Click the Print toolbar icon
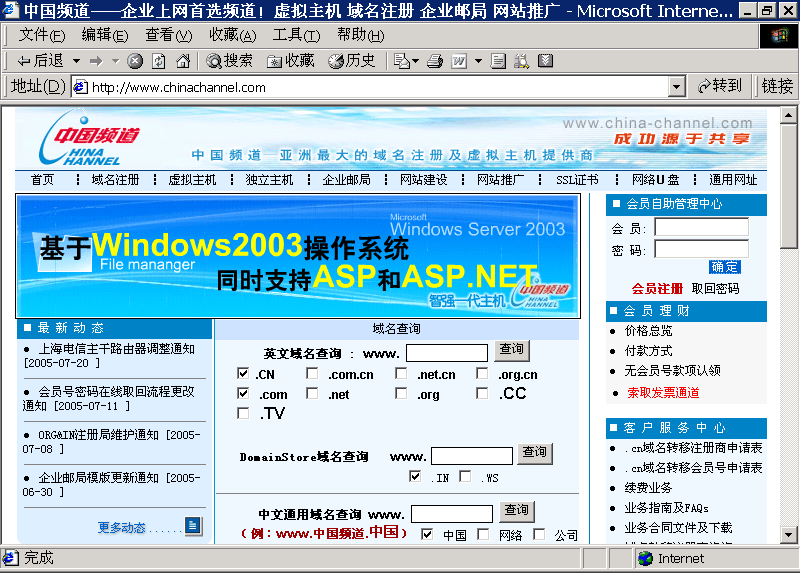Viewport: 800px width, 573px height. click(x=434, y=61)
